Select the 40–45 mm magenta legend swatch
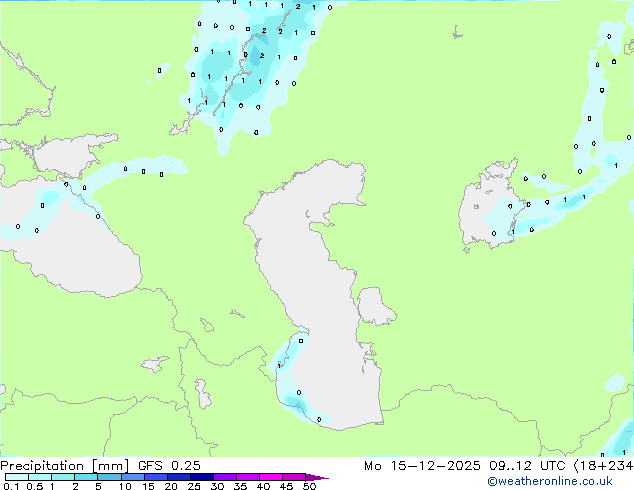Viewport: 634px width, 490px height. click(271, 477)
